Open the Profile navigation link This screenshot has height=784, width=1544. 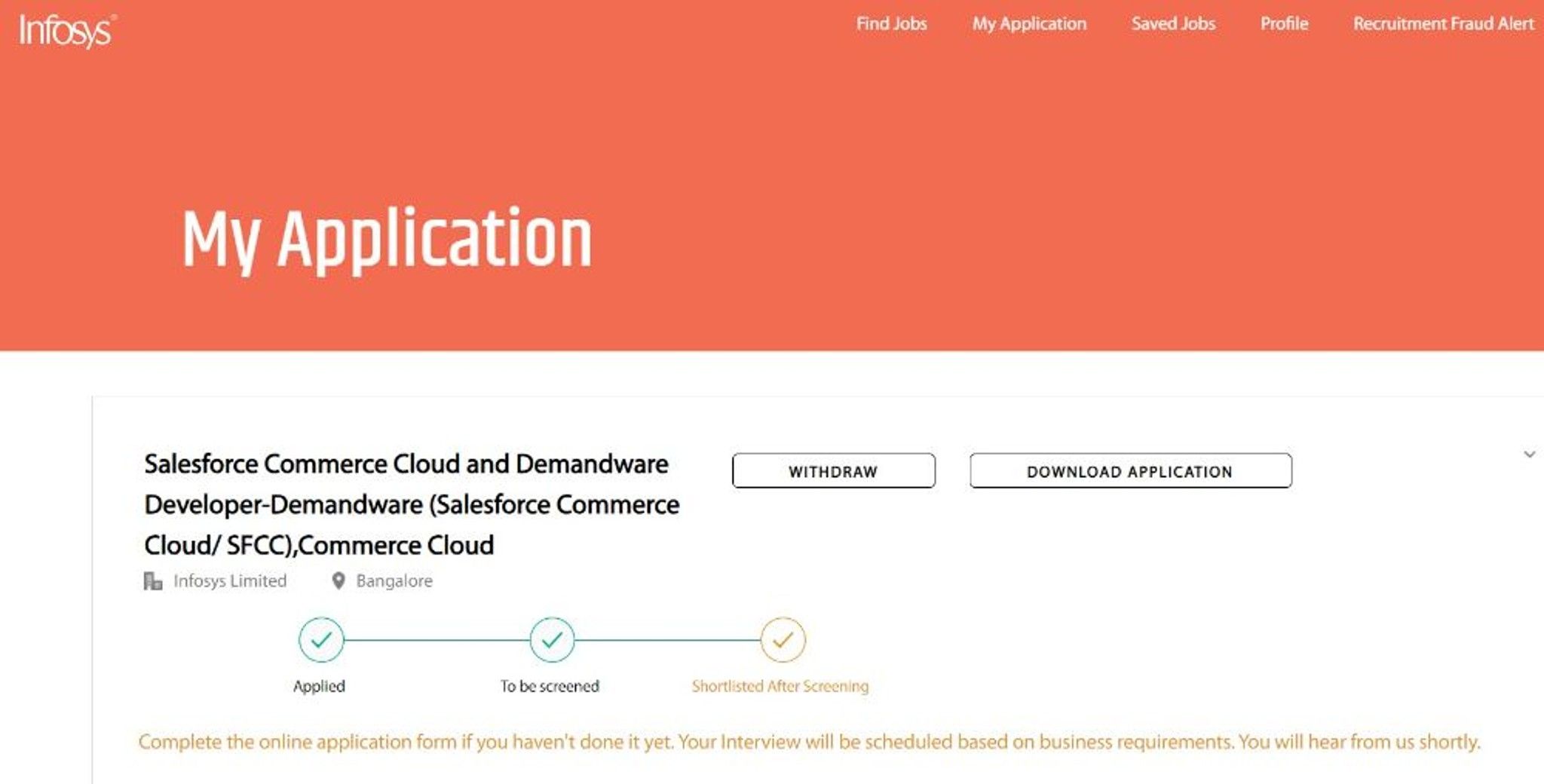pyautogui.click(x=1284, y=24)
